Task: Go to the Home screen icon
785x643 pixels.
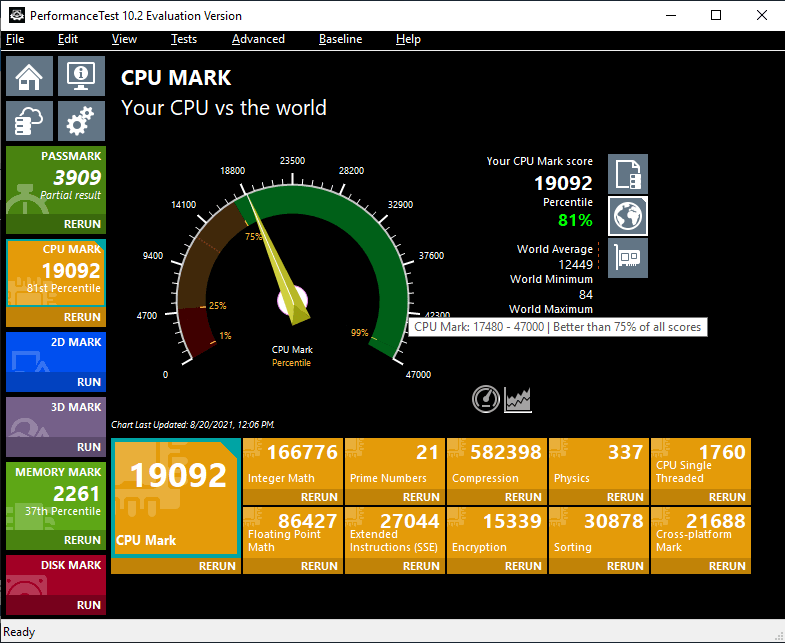Action: click(x=30, y=76)
